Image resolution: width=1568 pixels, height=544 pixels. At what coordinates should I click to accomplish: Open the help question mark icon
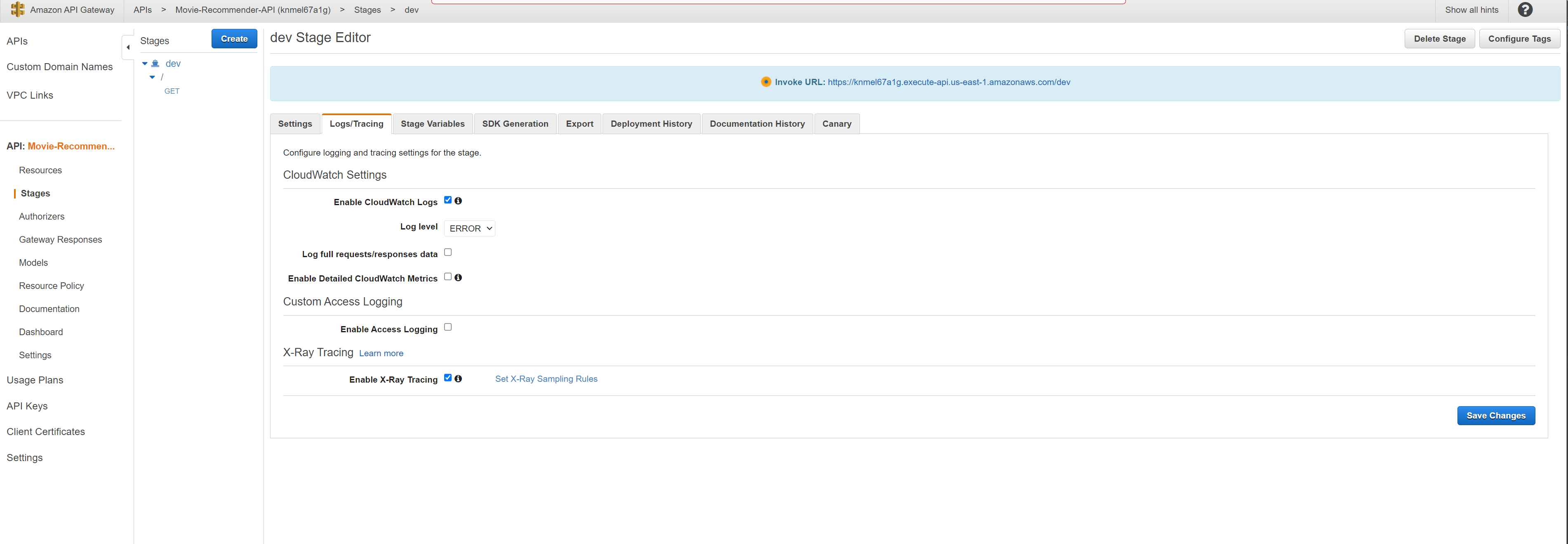pos(1525,10)
